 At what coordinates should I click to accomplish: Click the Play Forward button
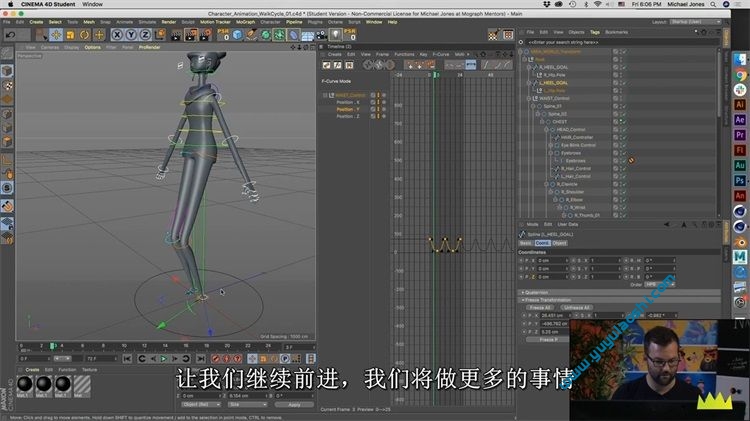(164, 358)
